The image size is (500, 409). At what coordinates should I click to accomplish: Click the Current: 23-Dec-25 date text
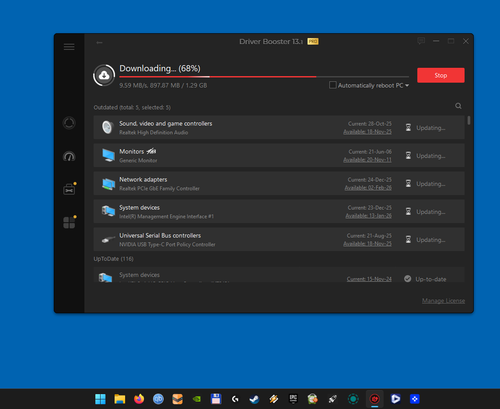click(x=370, y=208)
